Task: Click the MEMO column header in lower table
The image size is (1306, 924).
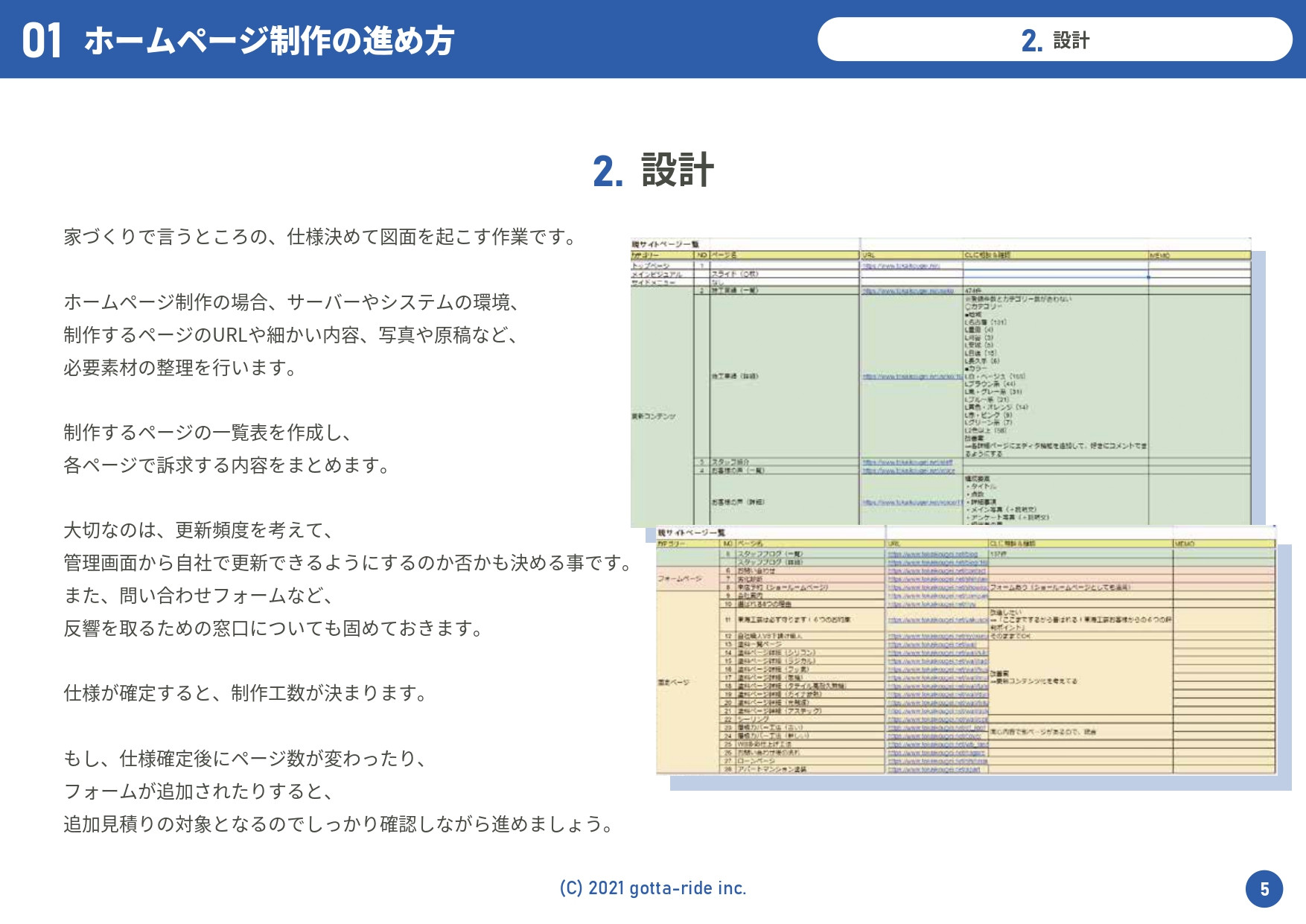Action: point(1185,544)
